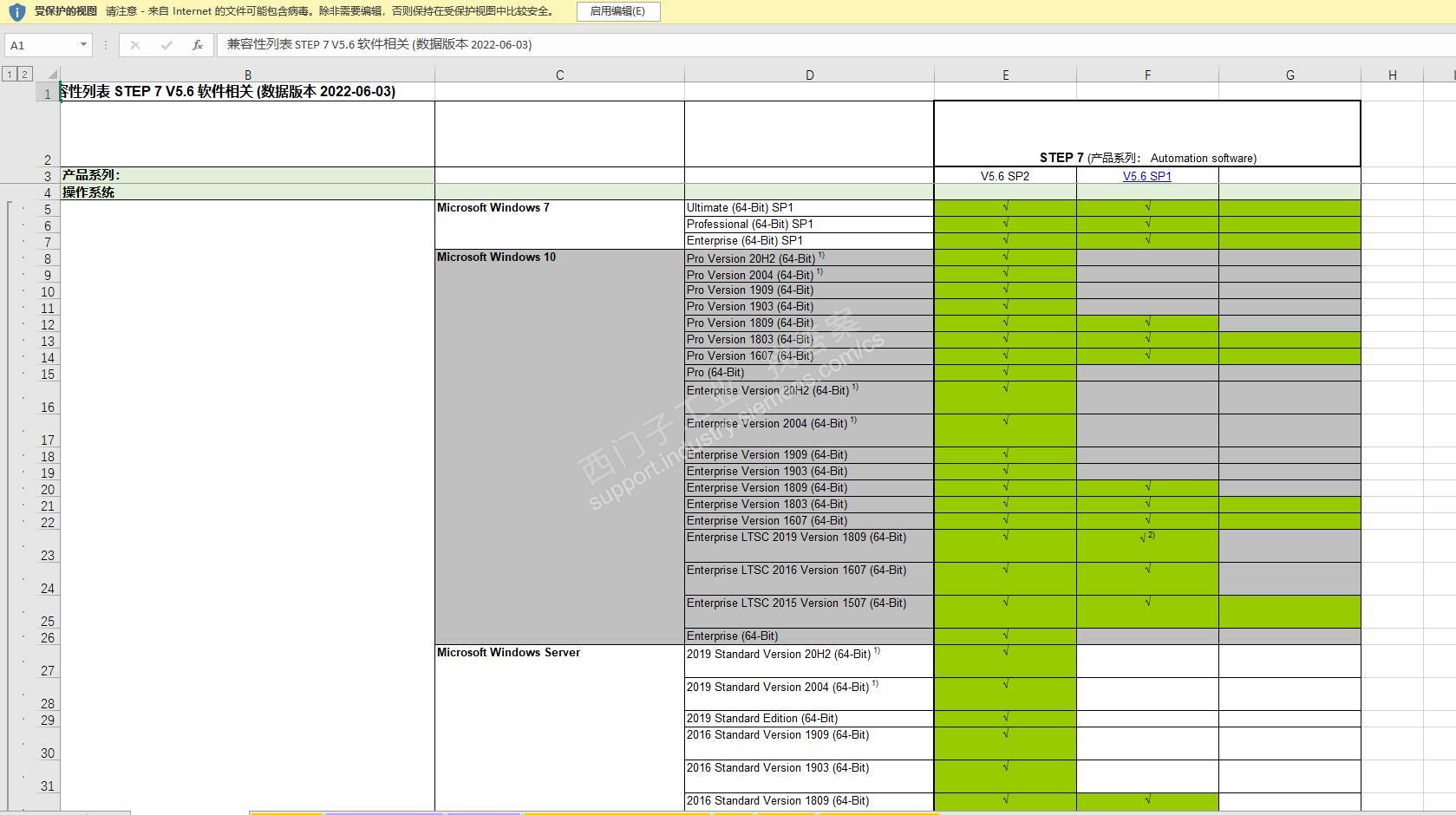This screenshot has height=815, width=1456.
Task: Click cell 'Pro Version 1909 (64-Bit)'
Action: [x=809, y=290]
